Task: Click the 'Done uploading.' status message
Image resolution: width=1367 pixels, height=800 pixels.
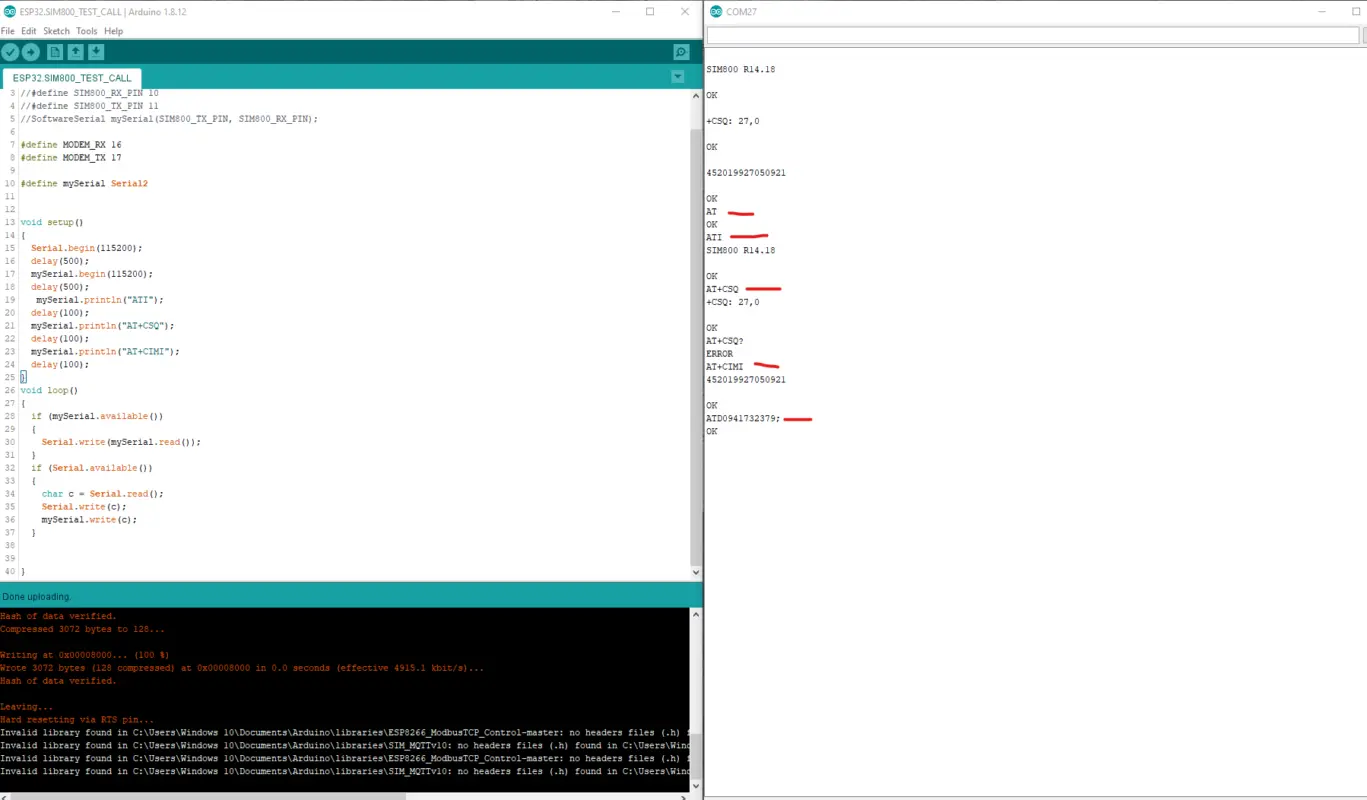Action: coord(37,597)
